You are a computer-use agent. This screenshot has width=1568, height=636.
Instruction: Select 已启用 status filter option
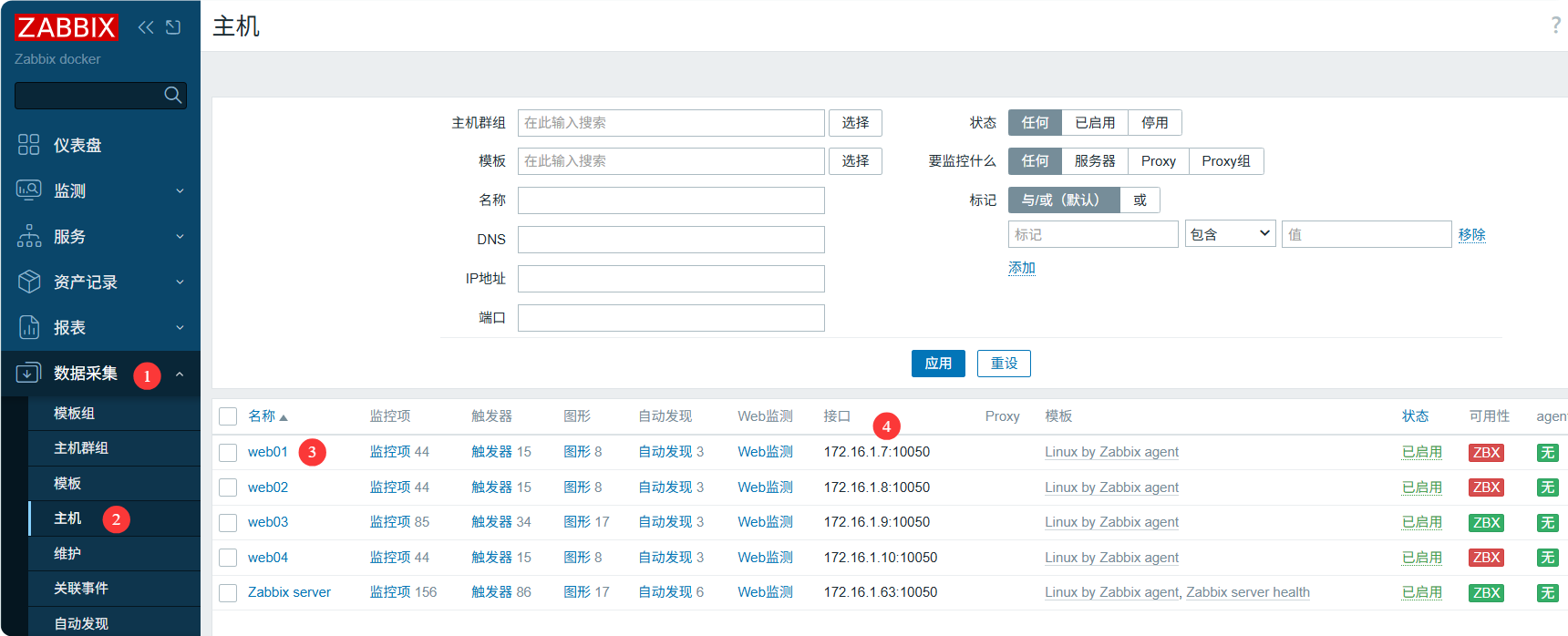(x=1095, y=123)
